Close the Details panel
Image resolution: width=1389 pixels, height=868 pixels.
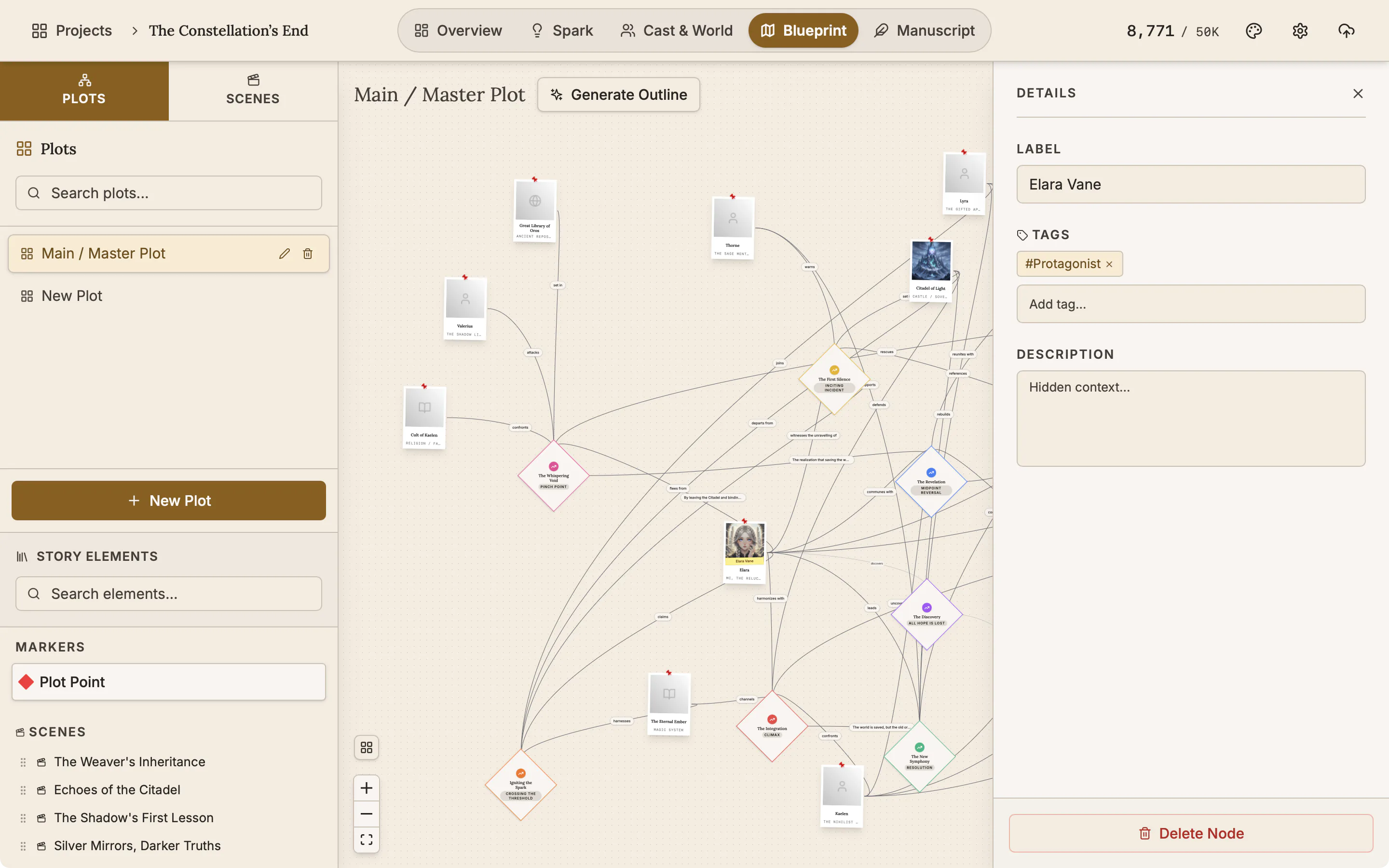coord(1358,94)
